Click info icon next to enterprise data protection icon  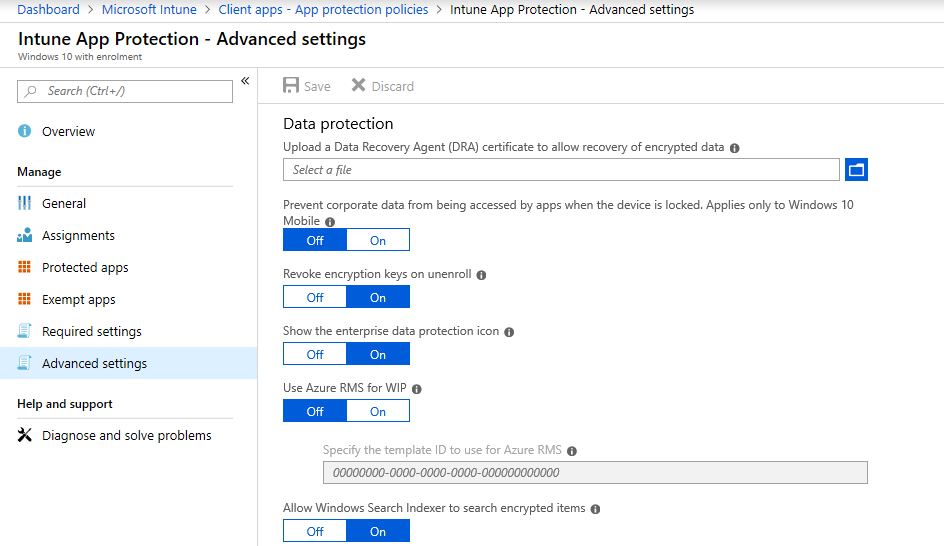(509, 332)
